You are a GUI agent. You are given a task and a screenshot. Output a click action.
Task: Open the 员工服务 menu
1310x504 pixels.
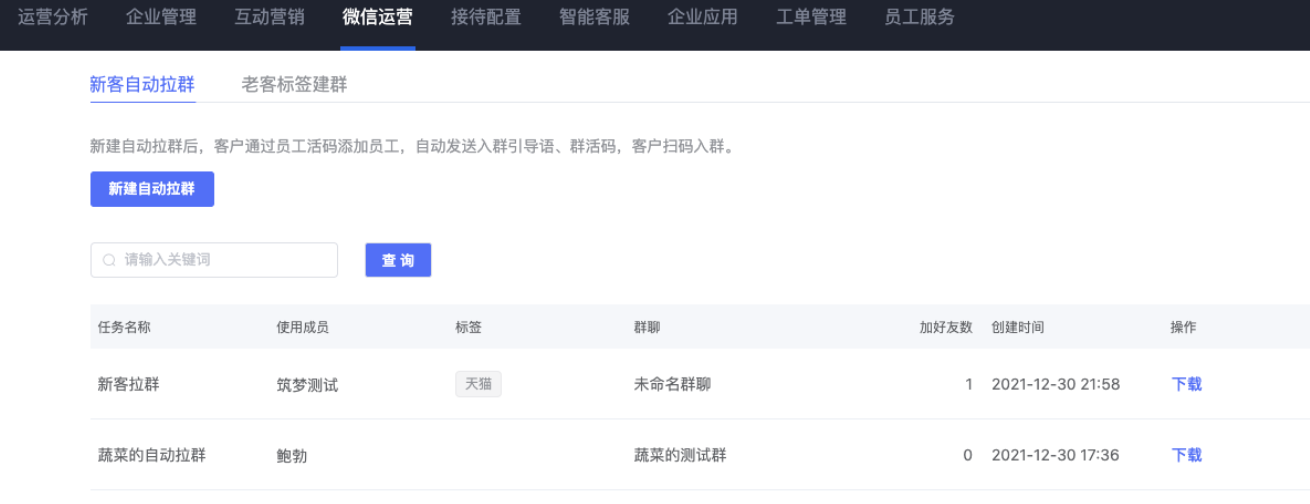click(x=919, y=17)
